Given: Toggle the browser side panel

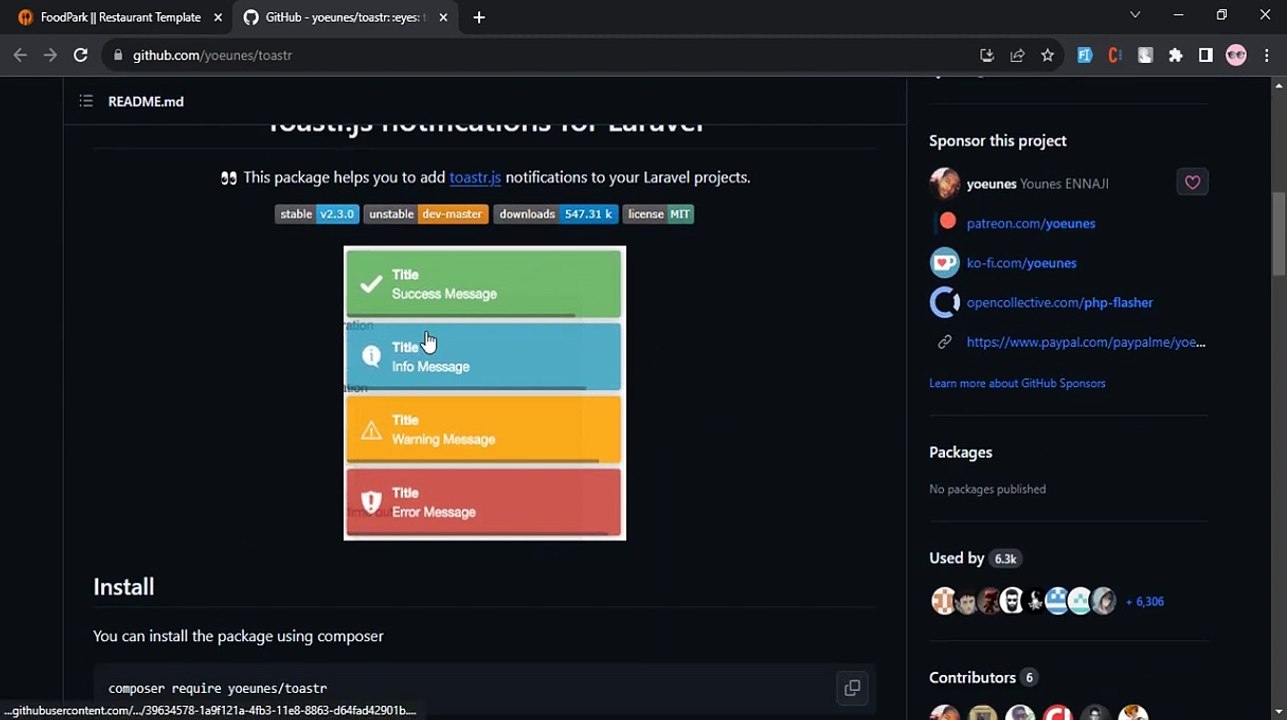Looking at the screenshot, I should point(1205,55).
